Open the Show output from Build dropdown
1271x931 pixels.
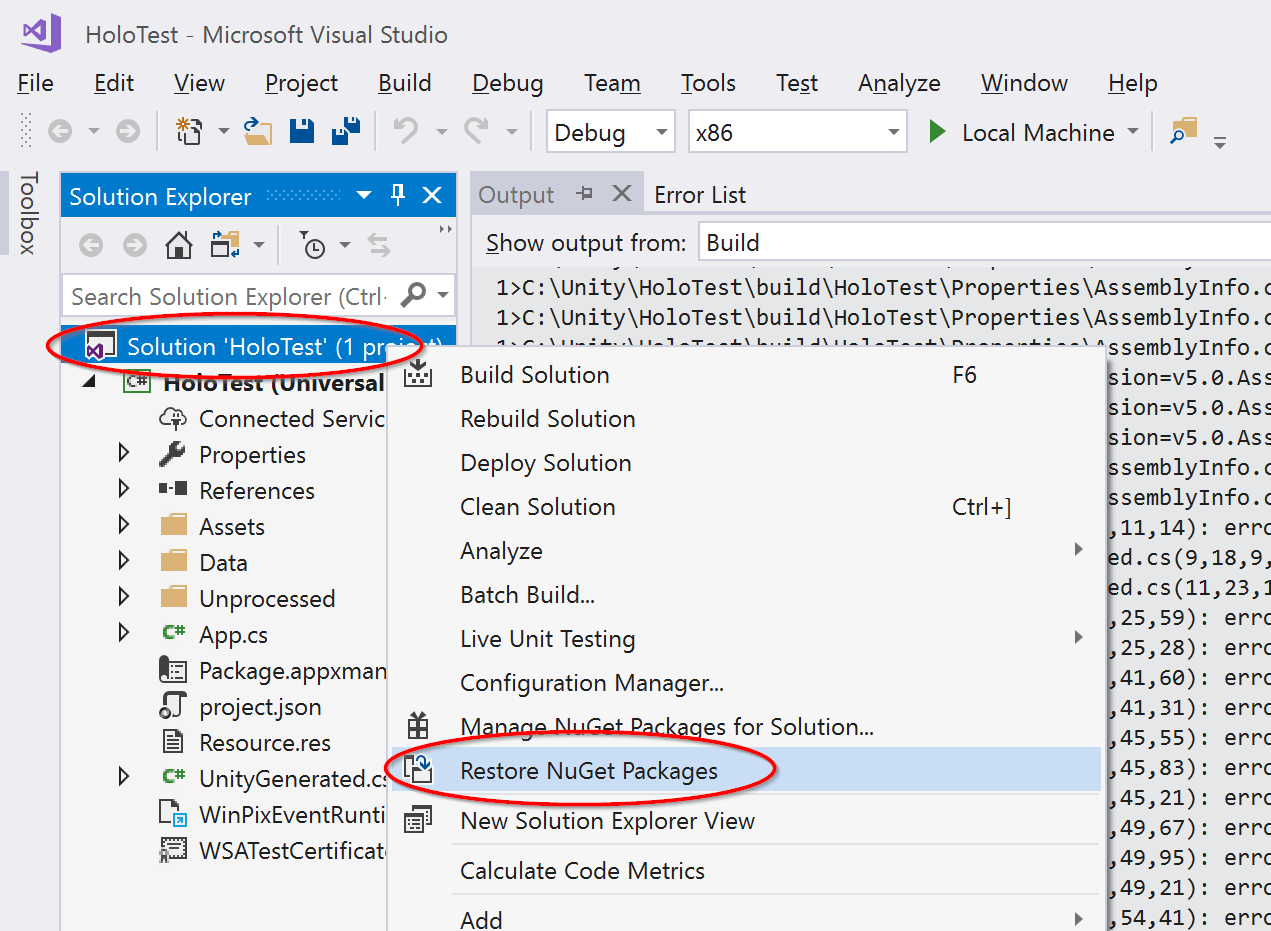coord(984,243)
